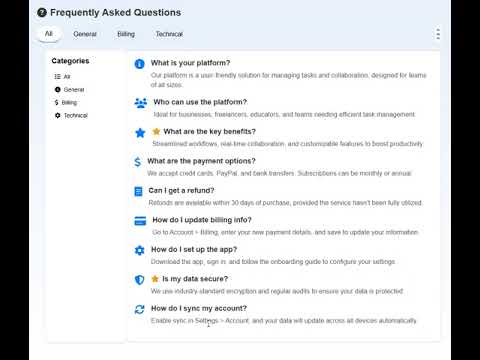Click the shield icon beside data secure question
The width and height of the screenshot is (480, 360).
click(x=139, y=280)
